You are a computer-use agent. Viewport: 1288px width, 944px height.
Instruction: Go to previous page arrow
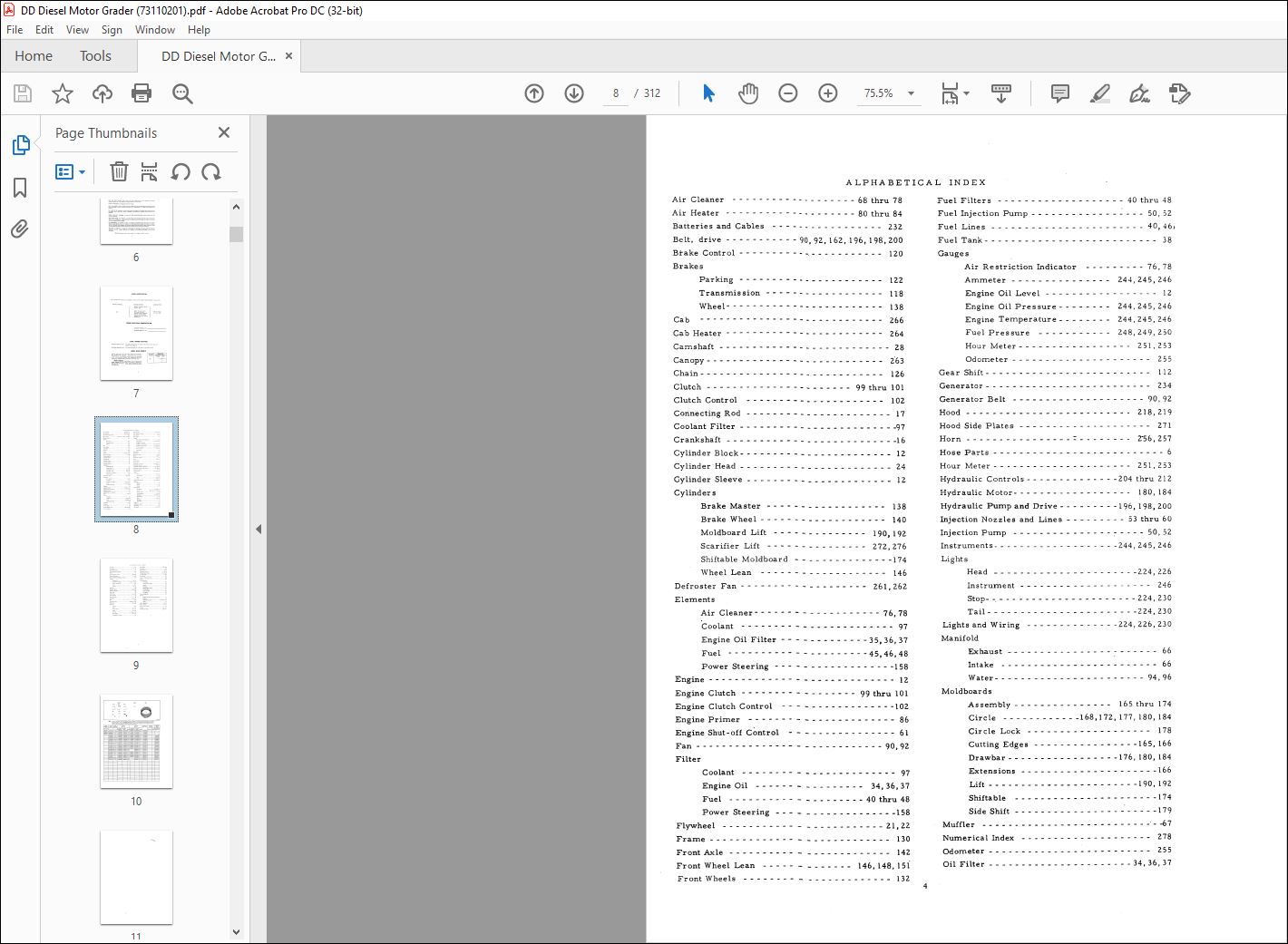[x=534, y=93]
